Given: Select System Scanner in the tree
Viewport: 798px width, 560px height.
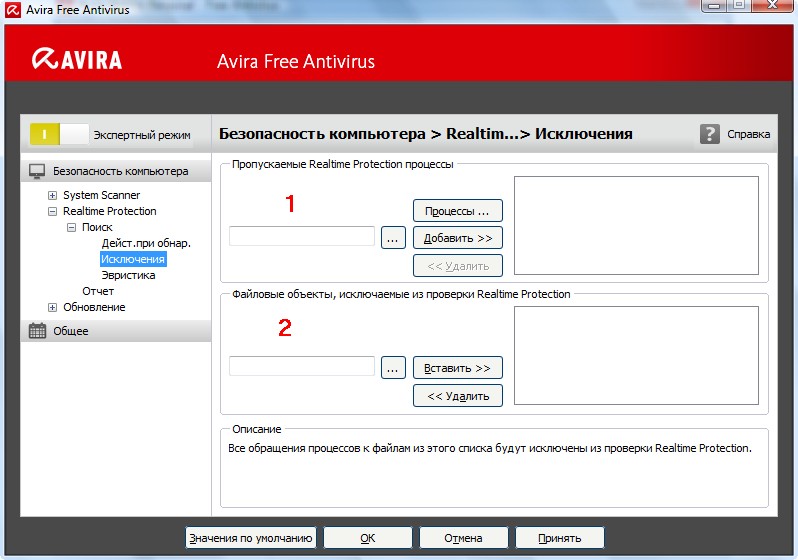Looking at the screenshot, I should [x=101, y=195].
